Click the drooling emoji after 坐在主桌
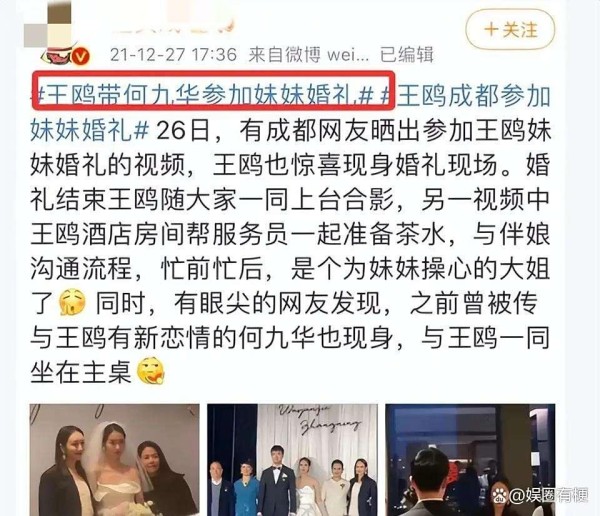This screenshot has width=600, height=516. (x=151, y=371)
